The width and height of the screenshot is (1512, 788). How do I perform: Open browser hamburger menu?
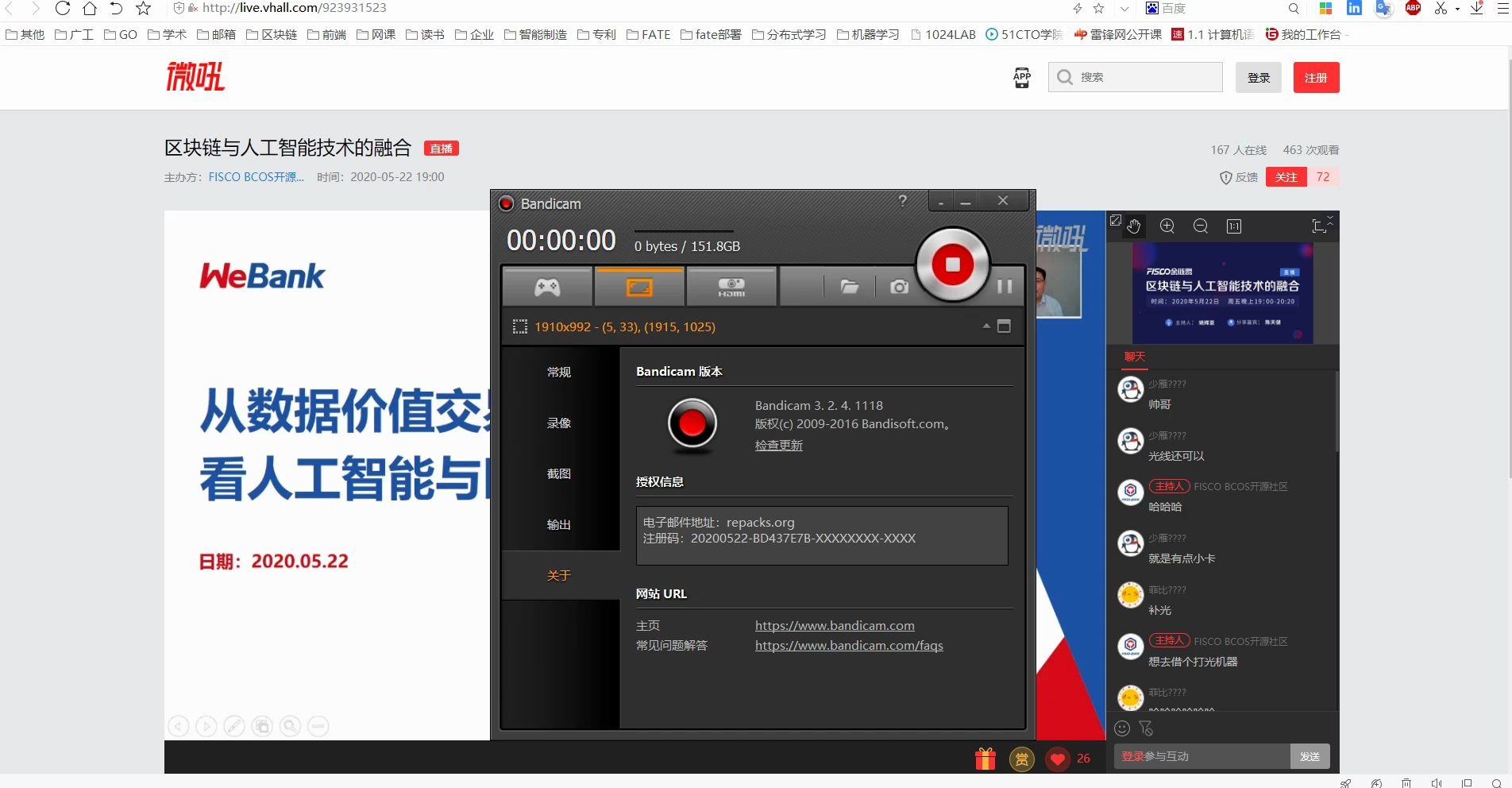(x=1502, y=8)
